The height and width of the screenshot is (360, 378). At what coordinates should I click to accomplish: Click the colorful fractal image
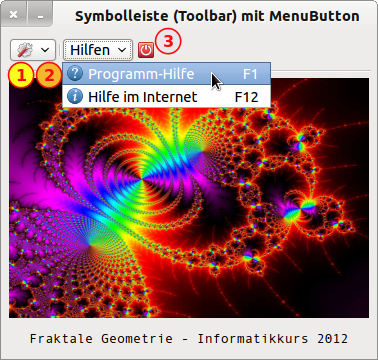pyautogui.click(x=189, y=198)
